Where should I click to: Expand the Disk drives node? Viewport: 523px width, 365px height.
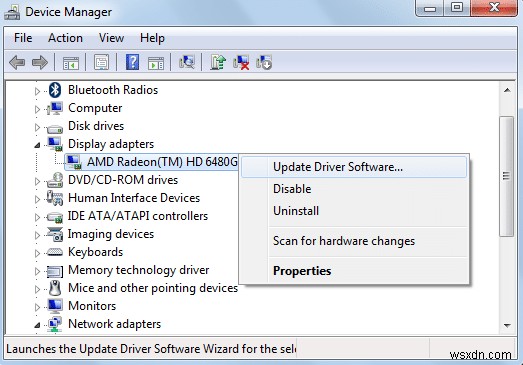click(x=37, y=127)
